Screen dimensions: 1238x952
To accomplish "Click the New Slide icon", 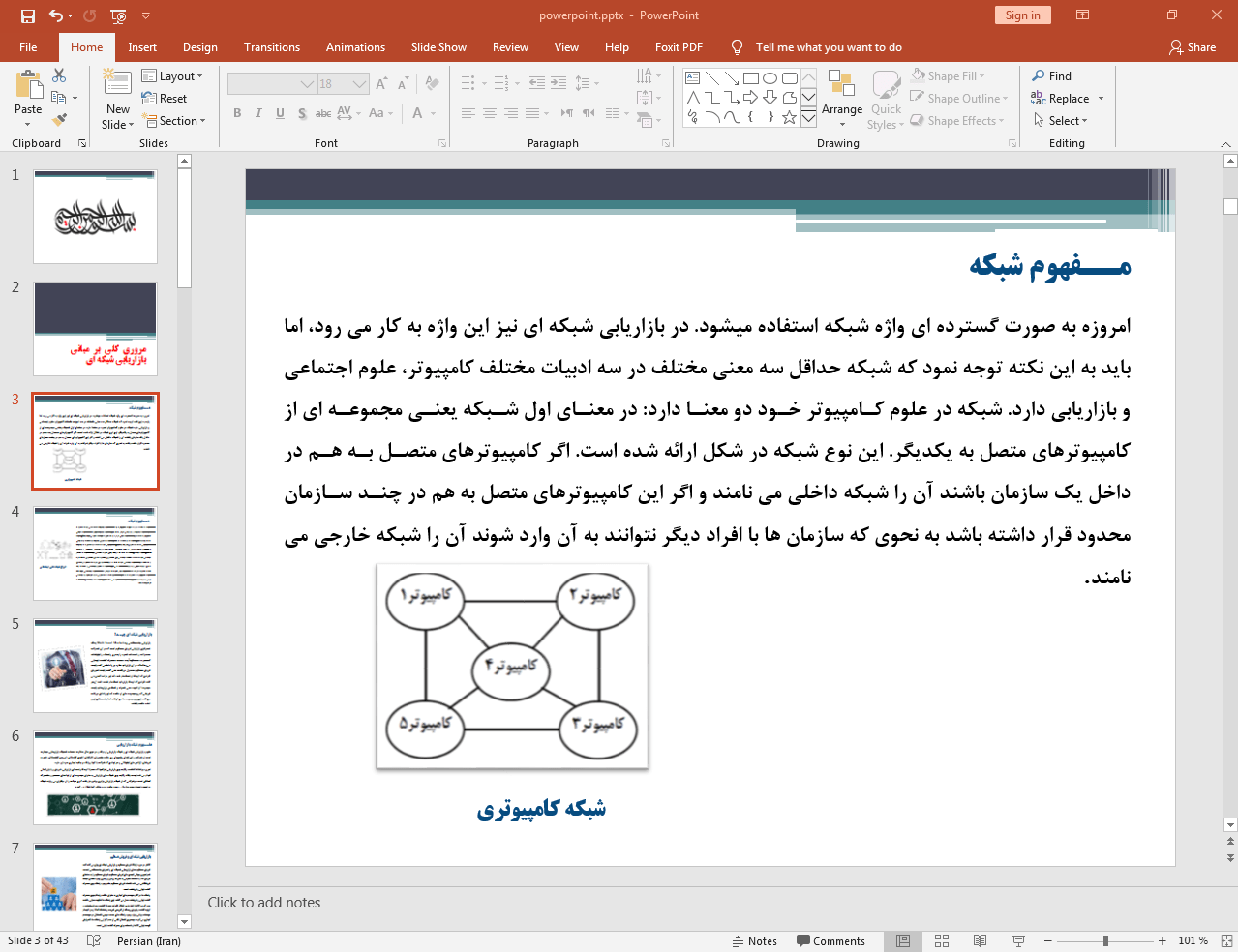I will tap(117, 84).
